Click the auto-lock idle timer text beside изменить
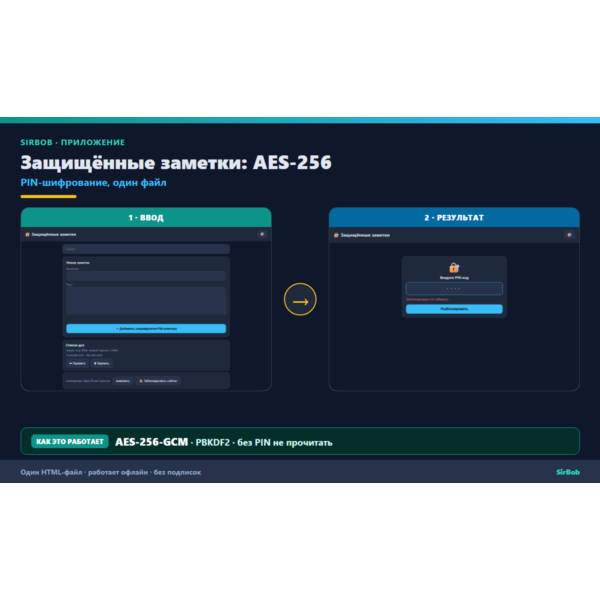The image size is (600, 600). (88, 381)
